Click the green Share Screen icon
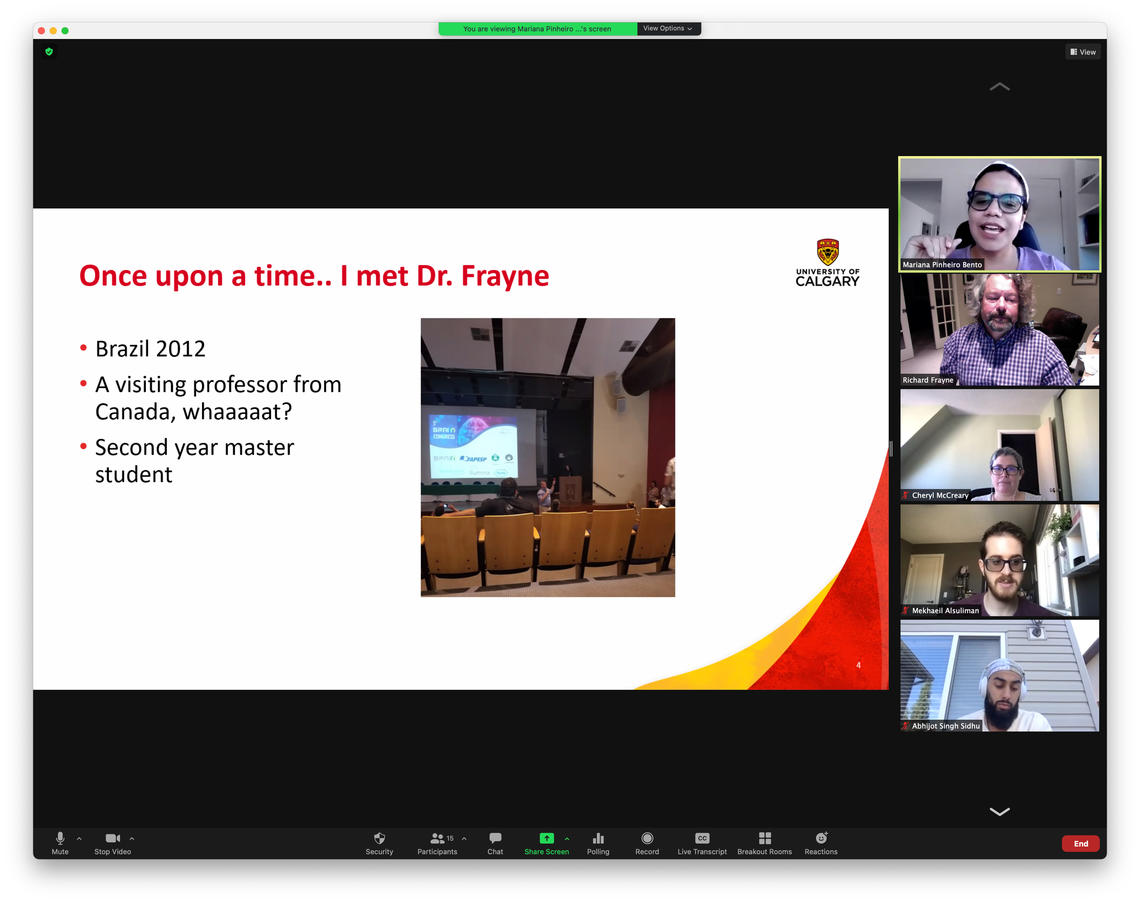1140x903 pixels. 546,839
